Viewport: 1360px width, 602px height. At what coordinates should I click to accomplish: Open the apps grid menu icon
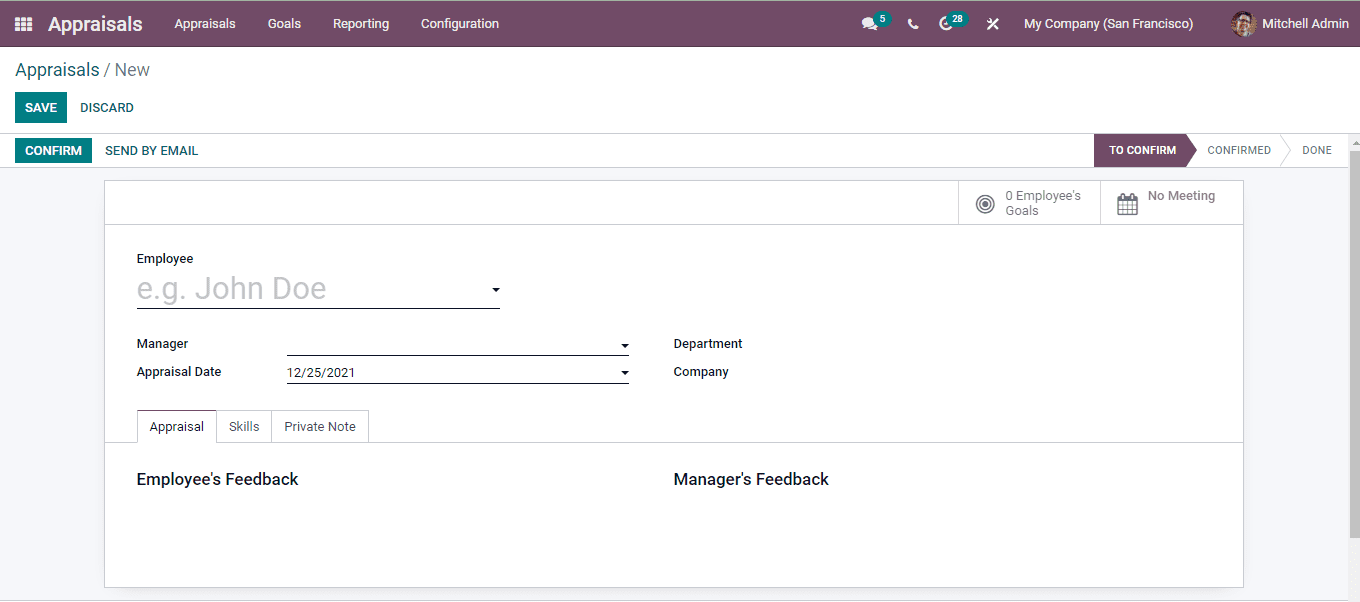coord(23,24)
